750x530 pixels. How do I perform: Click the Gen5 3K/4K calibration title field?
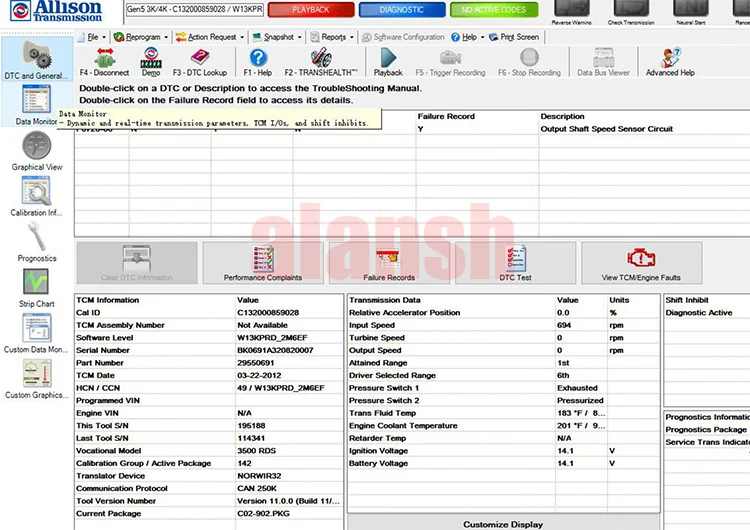(x=194, y=9)
